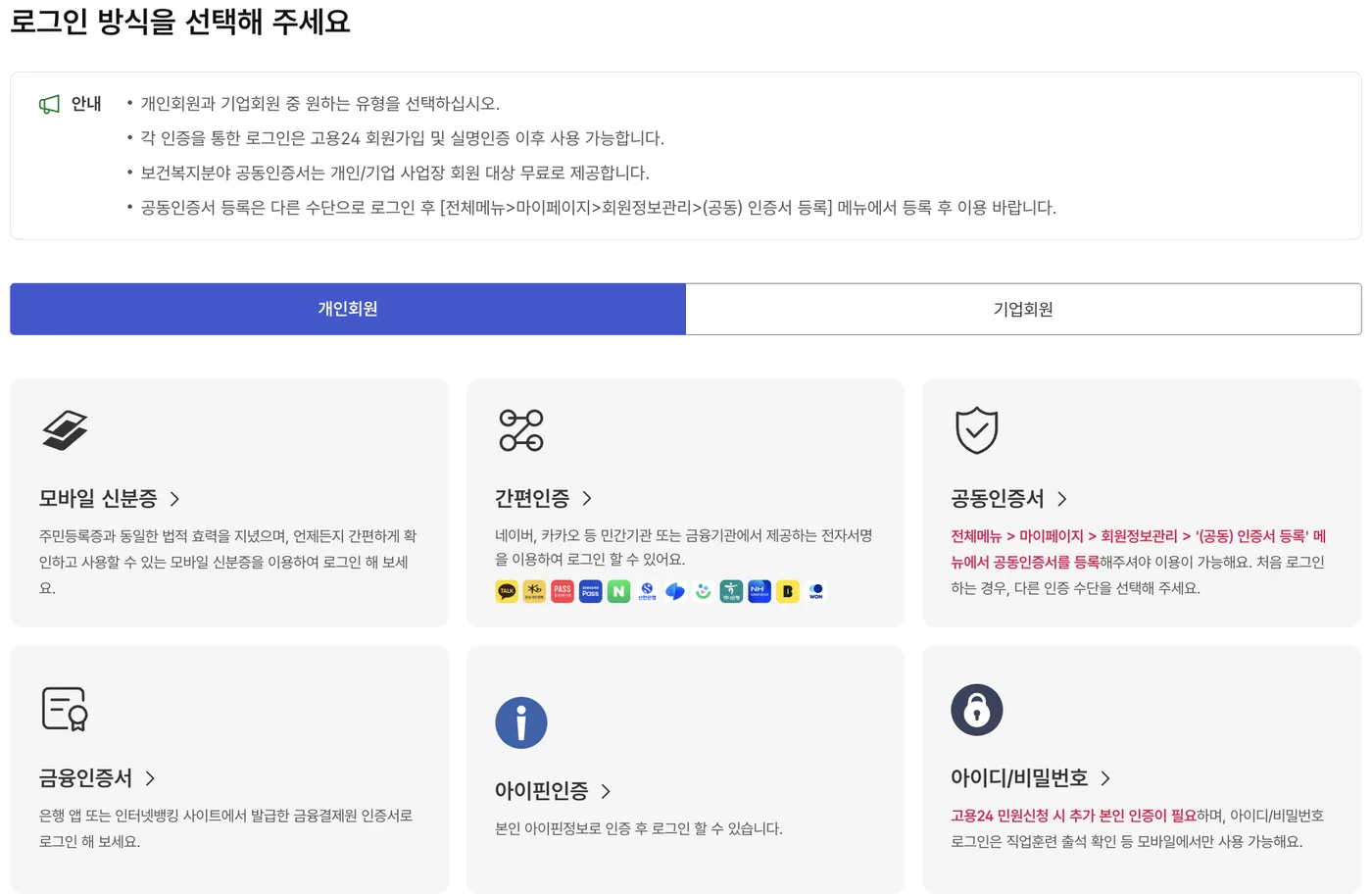
Task: Click the blue i-PIN circle icon
Action: coord(521,722)
